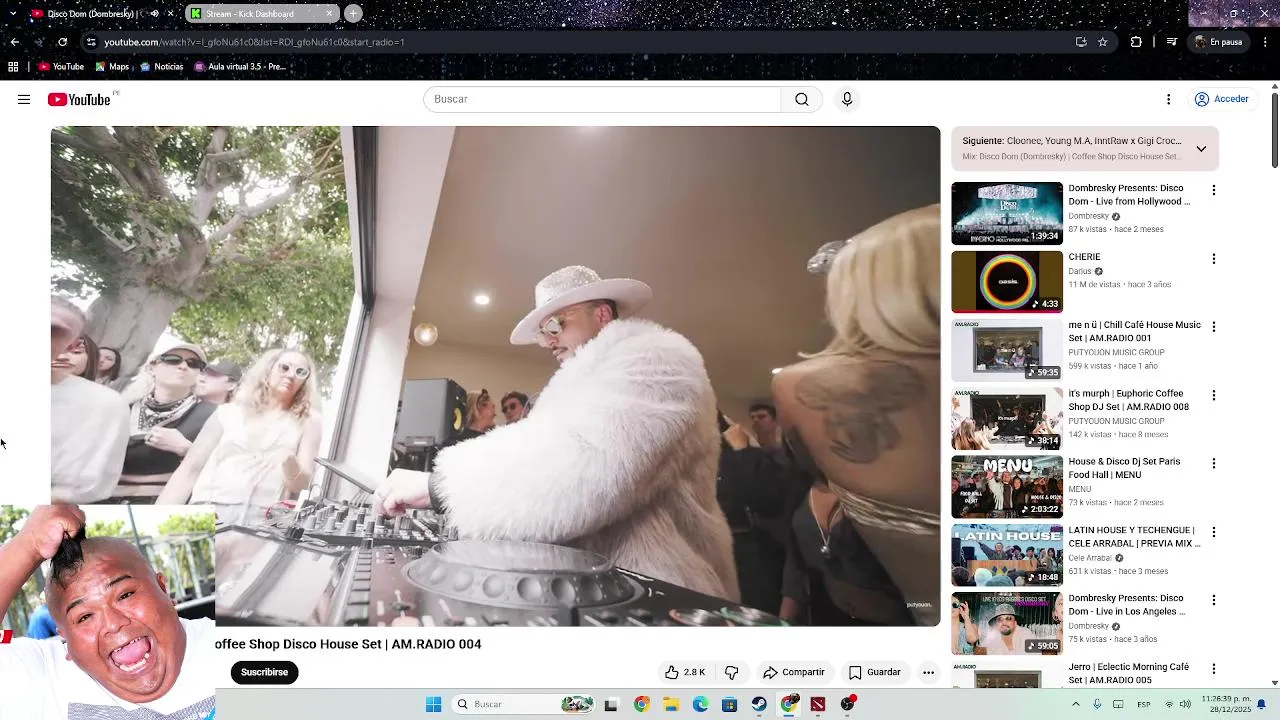Viewport: 1280px width, 720px height.
Task: Switch to Disco Dom (Dombresky) browser tab
Action: 90,14
